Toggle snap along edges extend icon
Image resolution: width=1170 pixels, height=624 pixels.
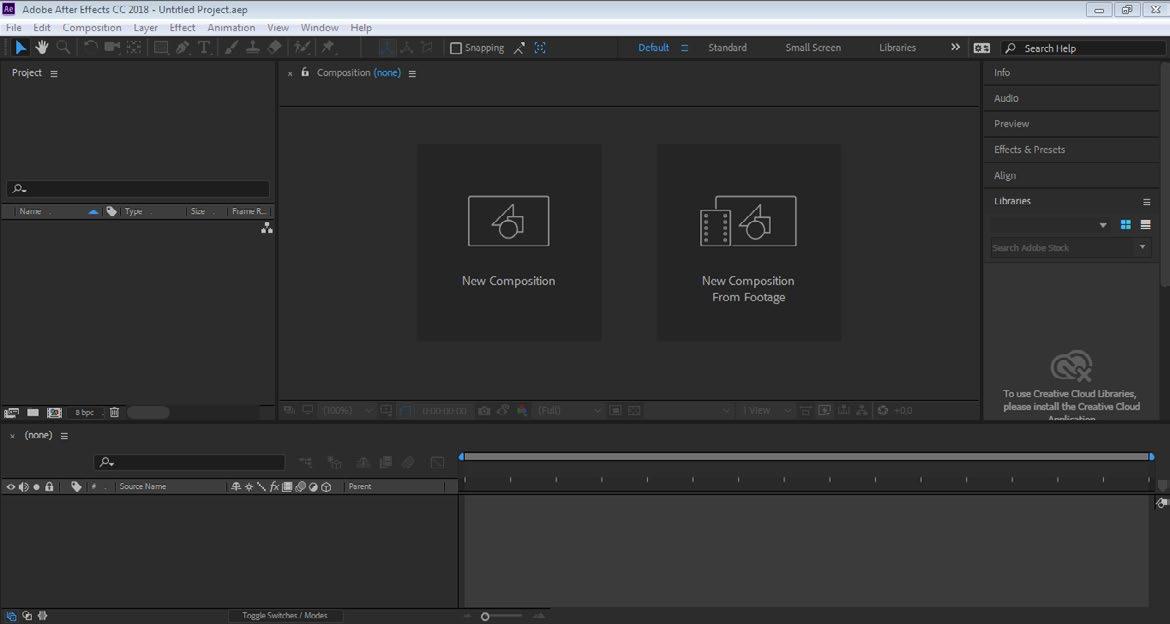[x=519, y=48]
